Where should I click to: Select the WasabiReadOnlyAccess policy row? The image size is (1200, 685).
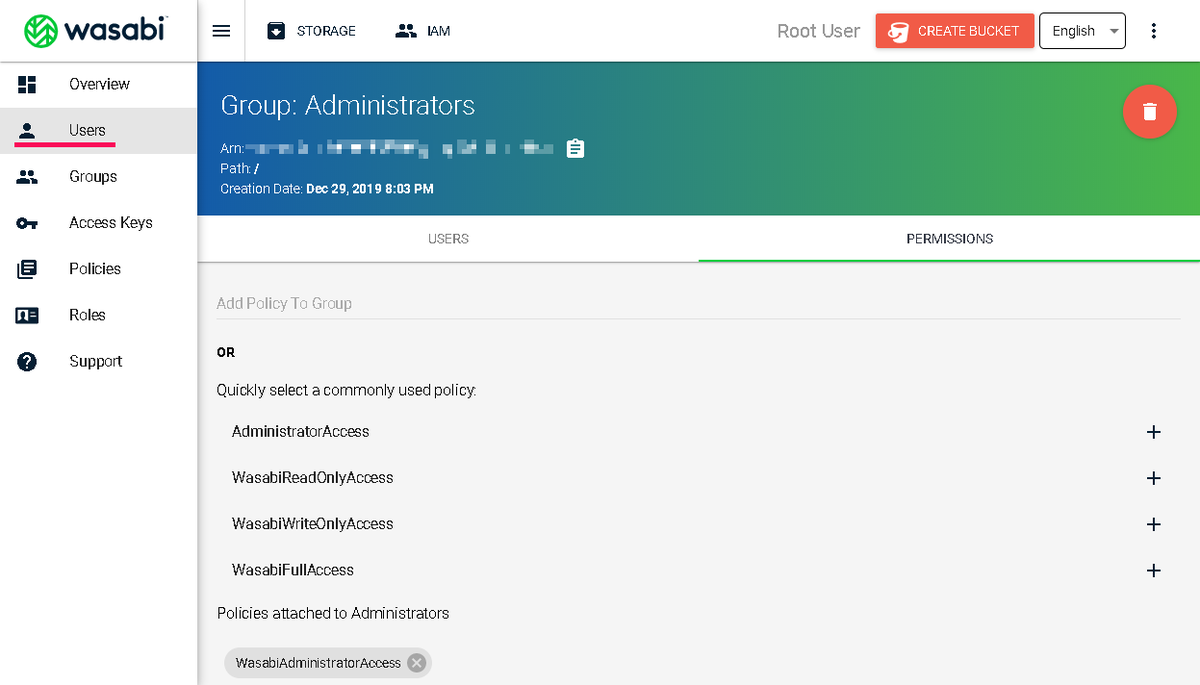[x=699, y=478]
